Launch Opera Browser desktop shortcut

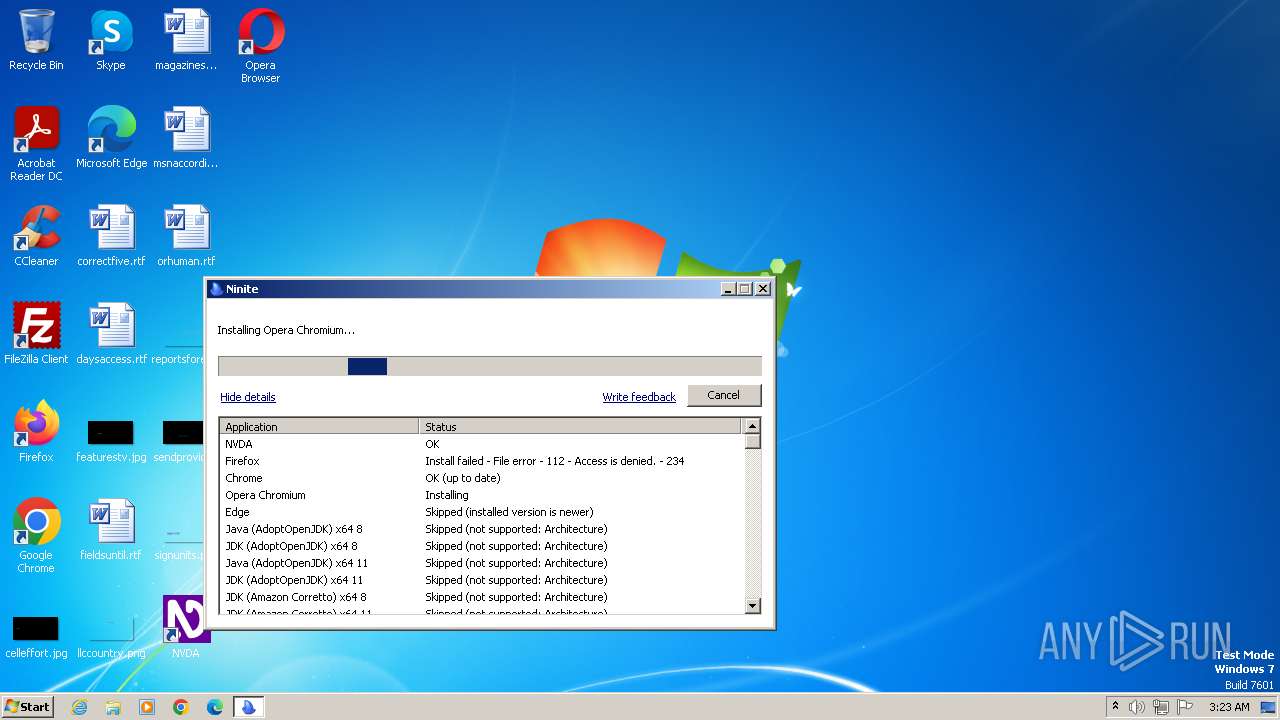click(x=260, y=46)
